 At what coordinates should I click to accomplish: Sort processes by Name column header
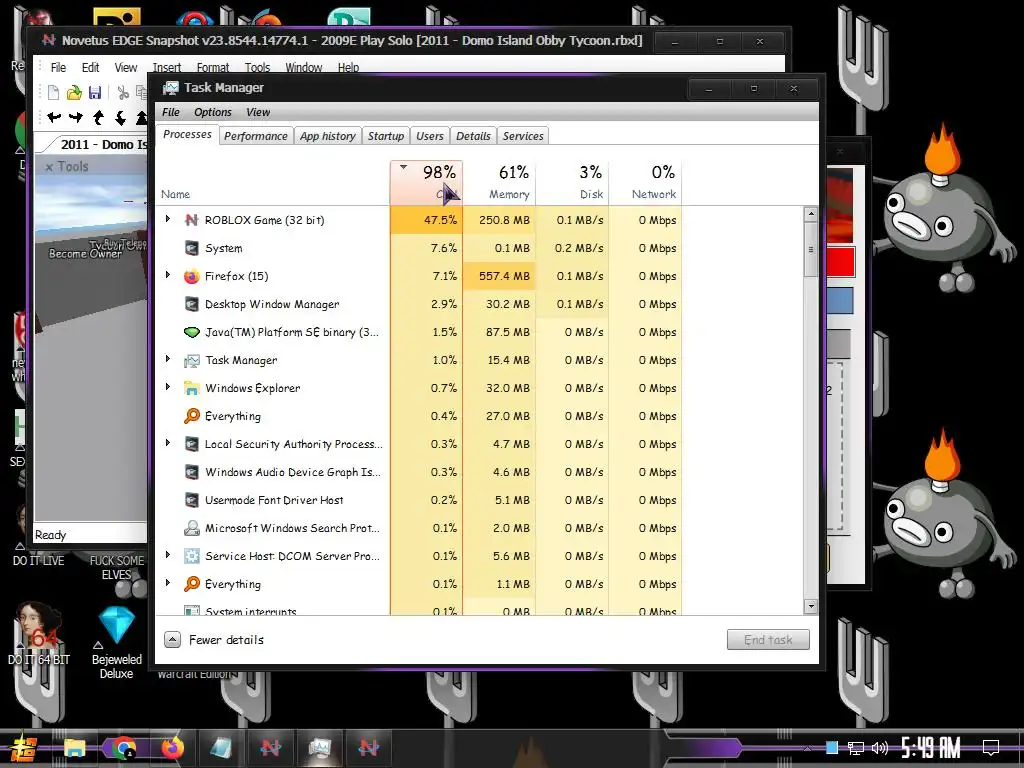[x=273, y=183]
